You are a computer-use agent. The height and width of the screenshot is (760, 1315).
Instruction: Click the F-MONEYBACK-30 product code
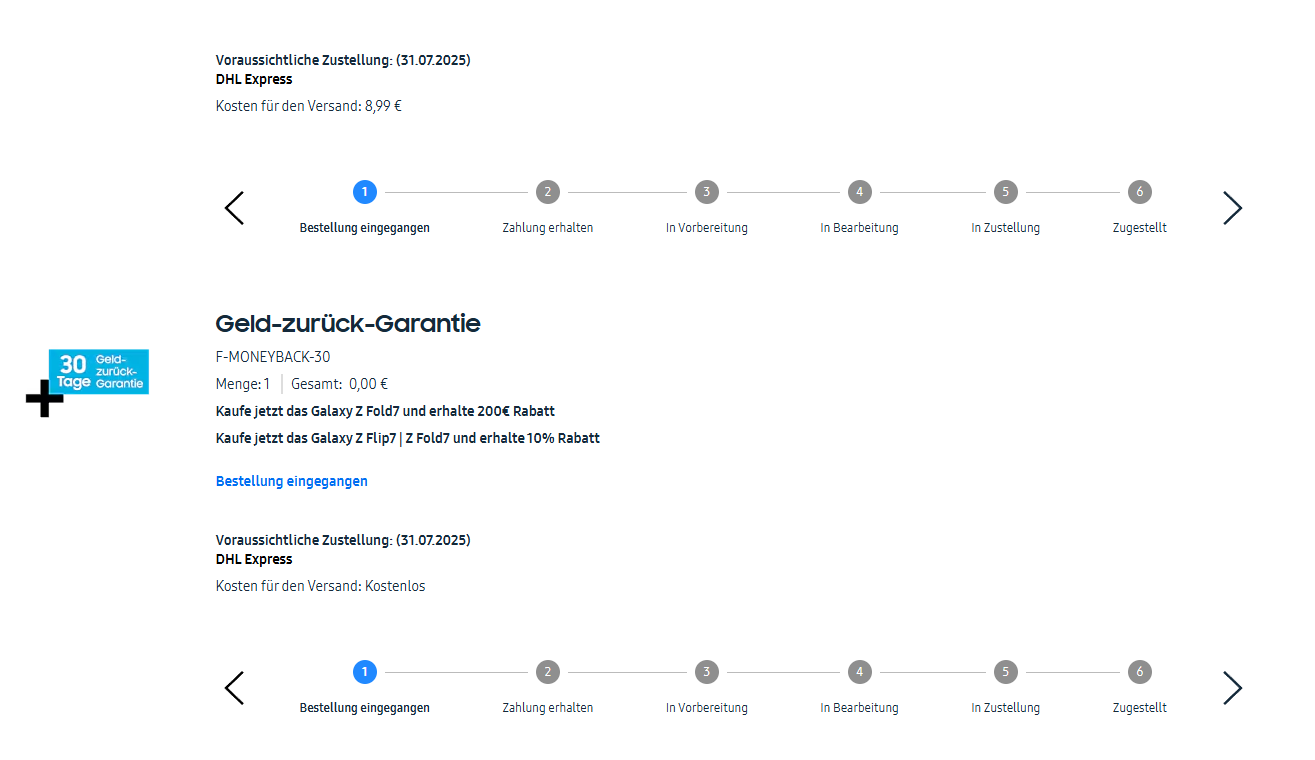click(273, 357)
